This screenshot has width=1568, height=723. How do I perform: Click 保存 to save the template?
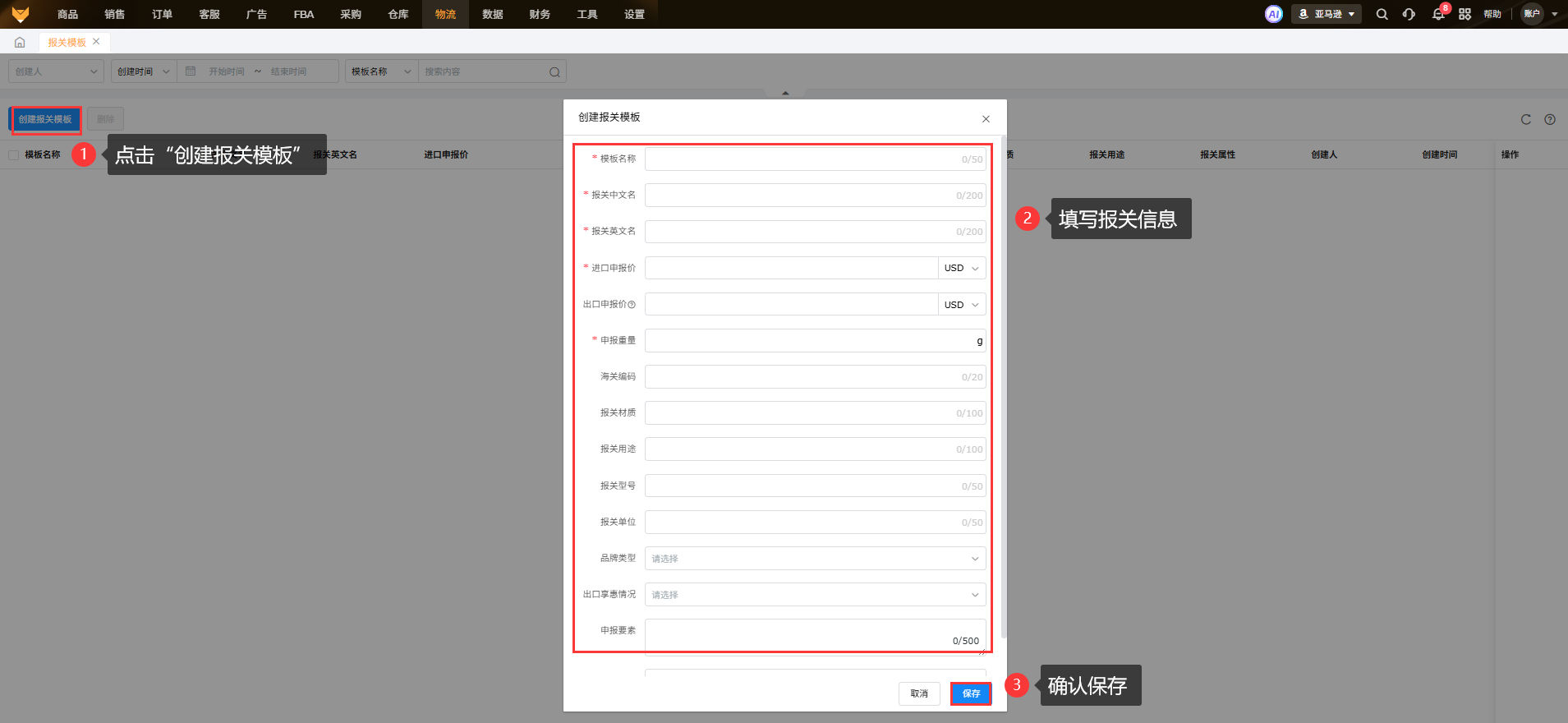(971, 693)
